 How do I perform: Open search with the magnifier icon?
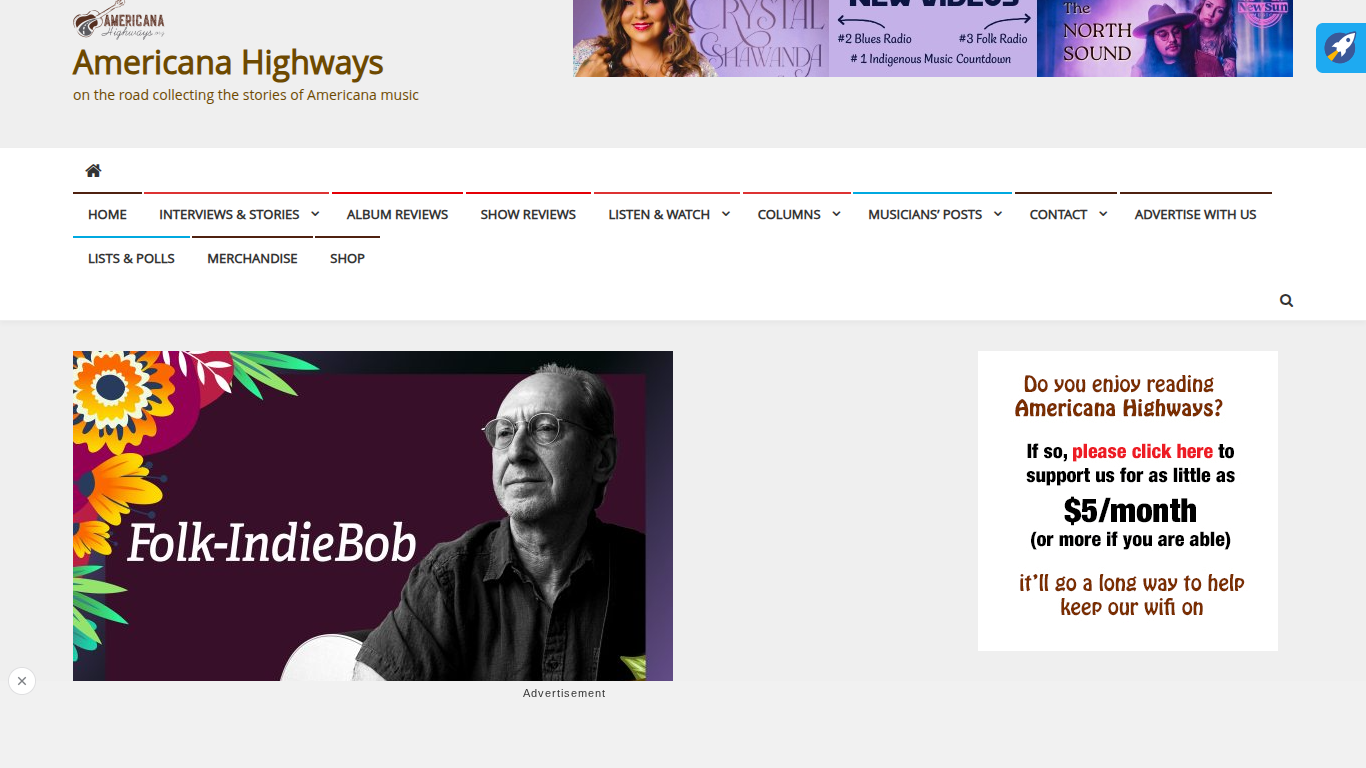1286,300
